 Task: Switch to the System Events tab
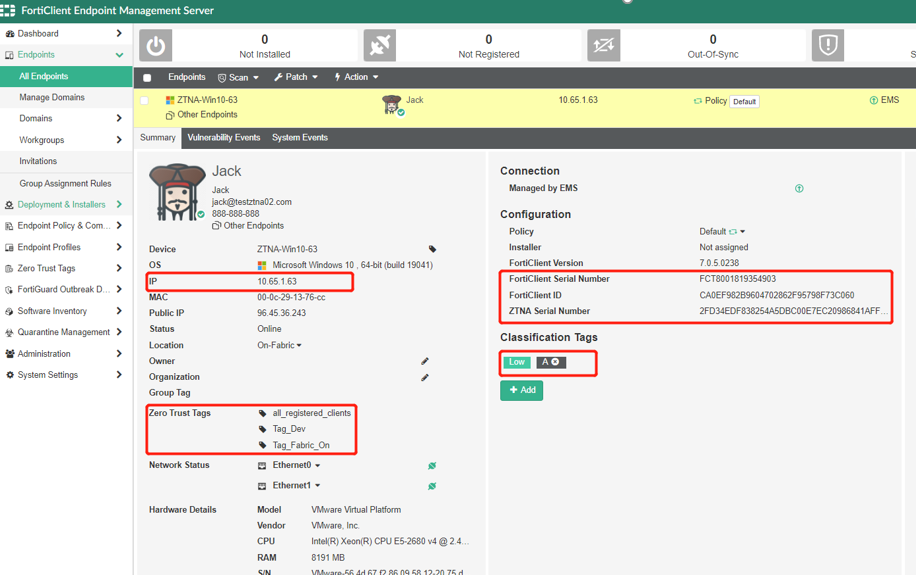pos(300,137)
